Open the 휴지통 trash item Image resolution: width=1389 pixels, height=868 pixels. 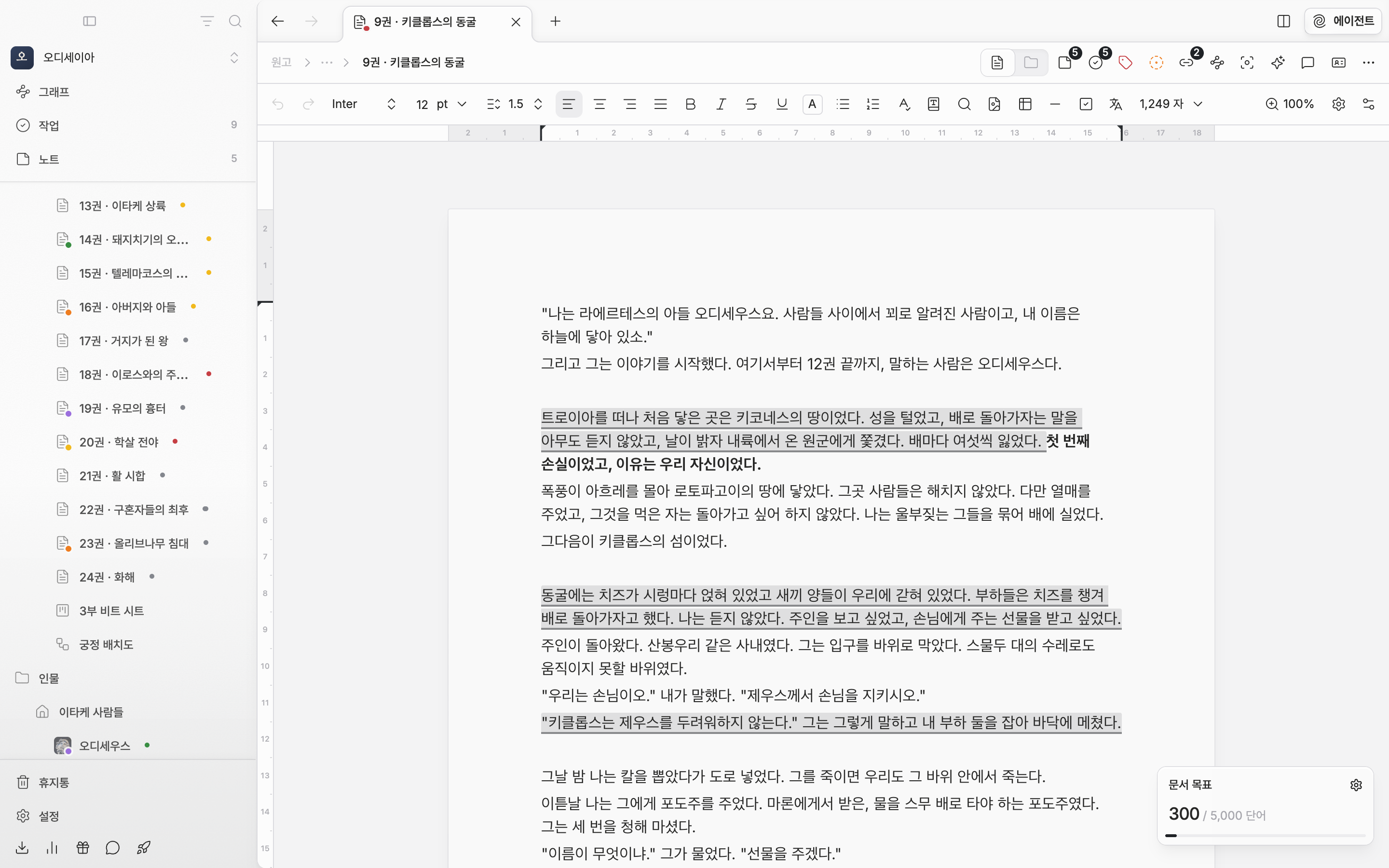[128, 782]
